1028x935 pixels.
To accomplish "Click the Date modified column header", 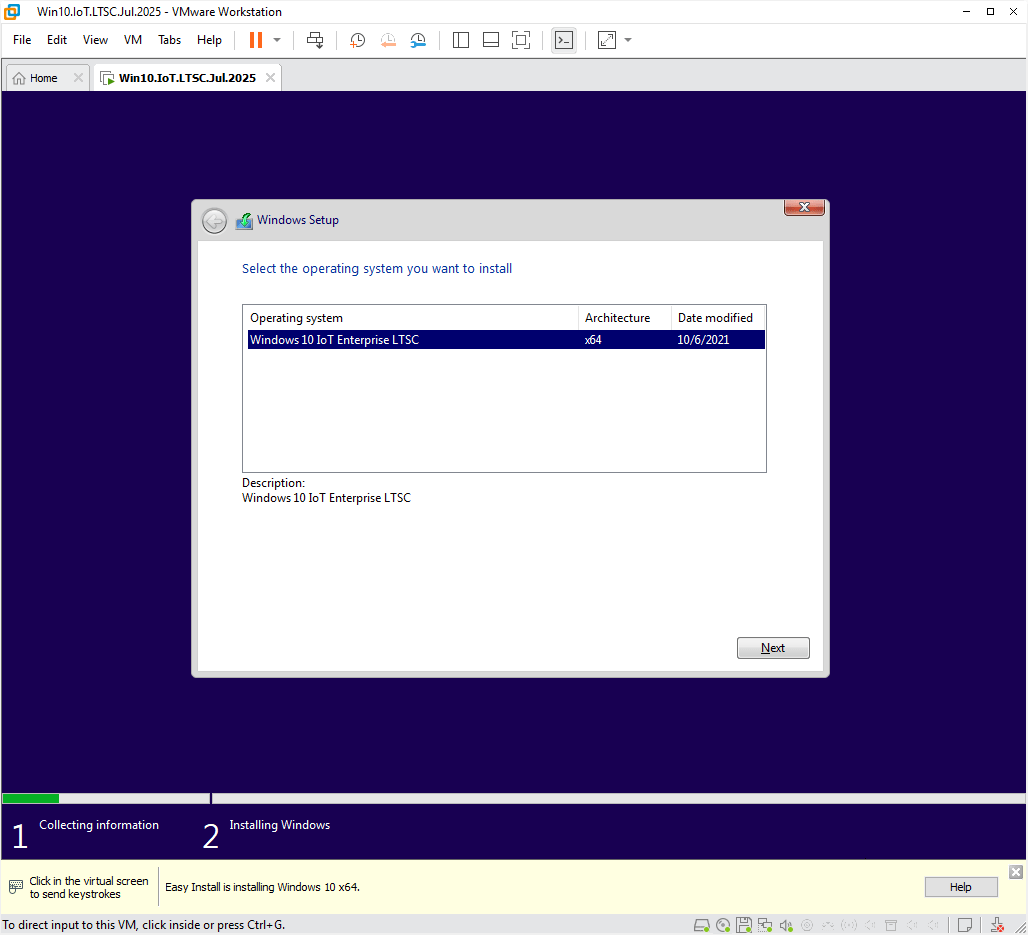I will [x=718, y=318].
